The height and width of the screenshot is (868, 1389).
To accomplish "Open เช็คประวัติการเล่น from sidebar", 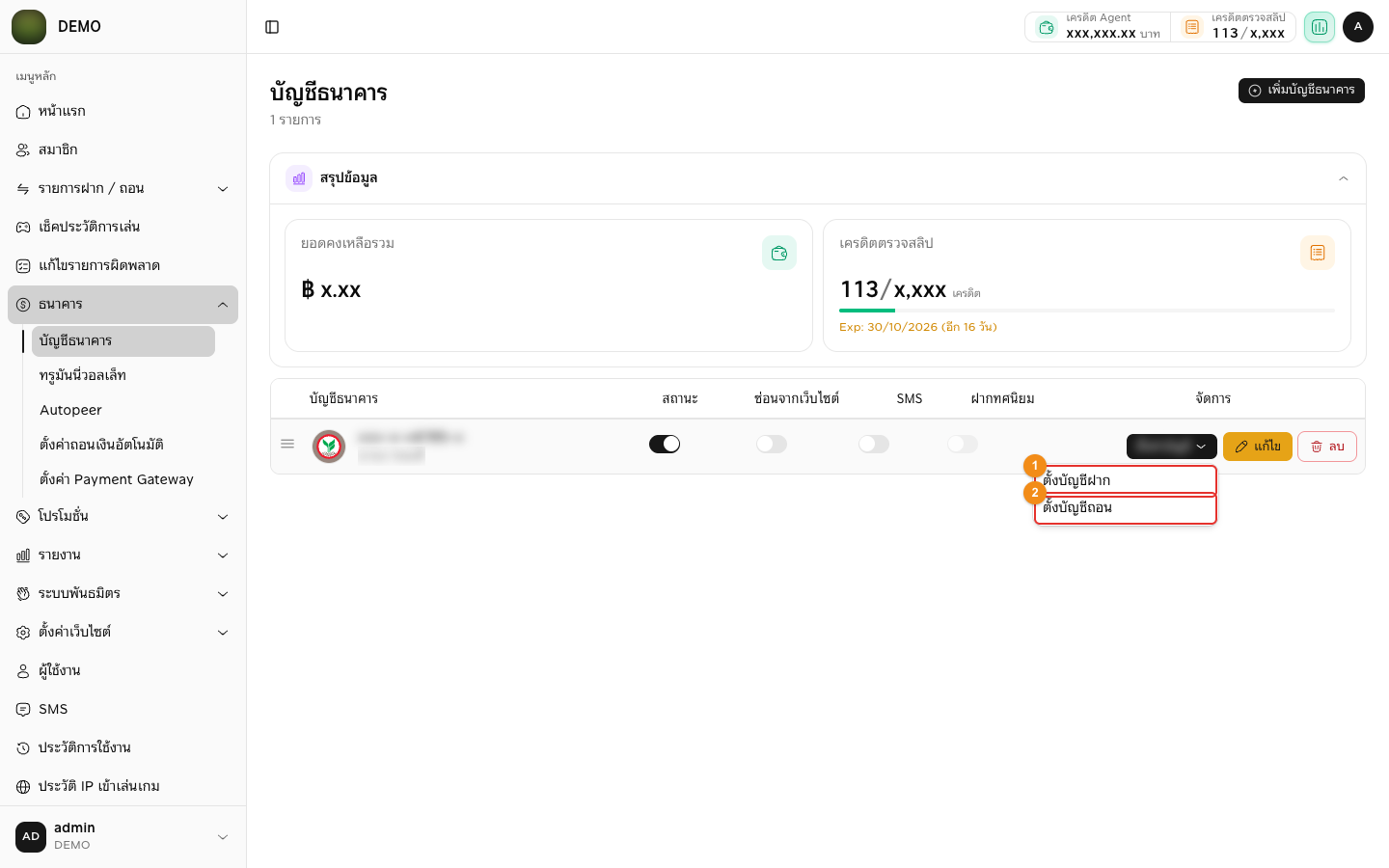I will coord(123,228).
